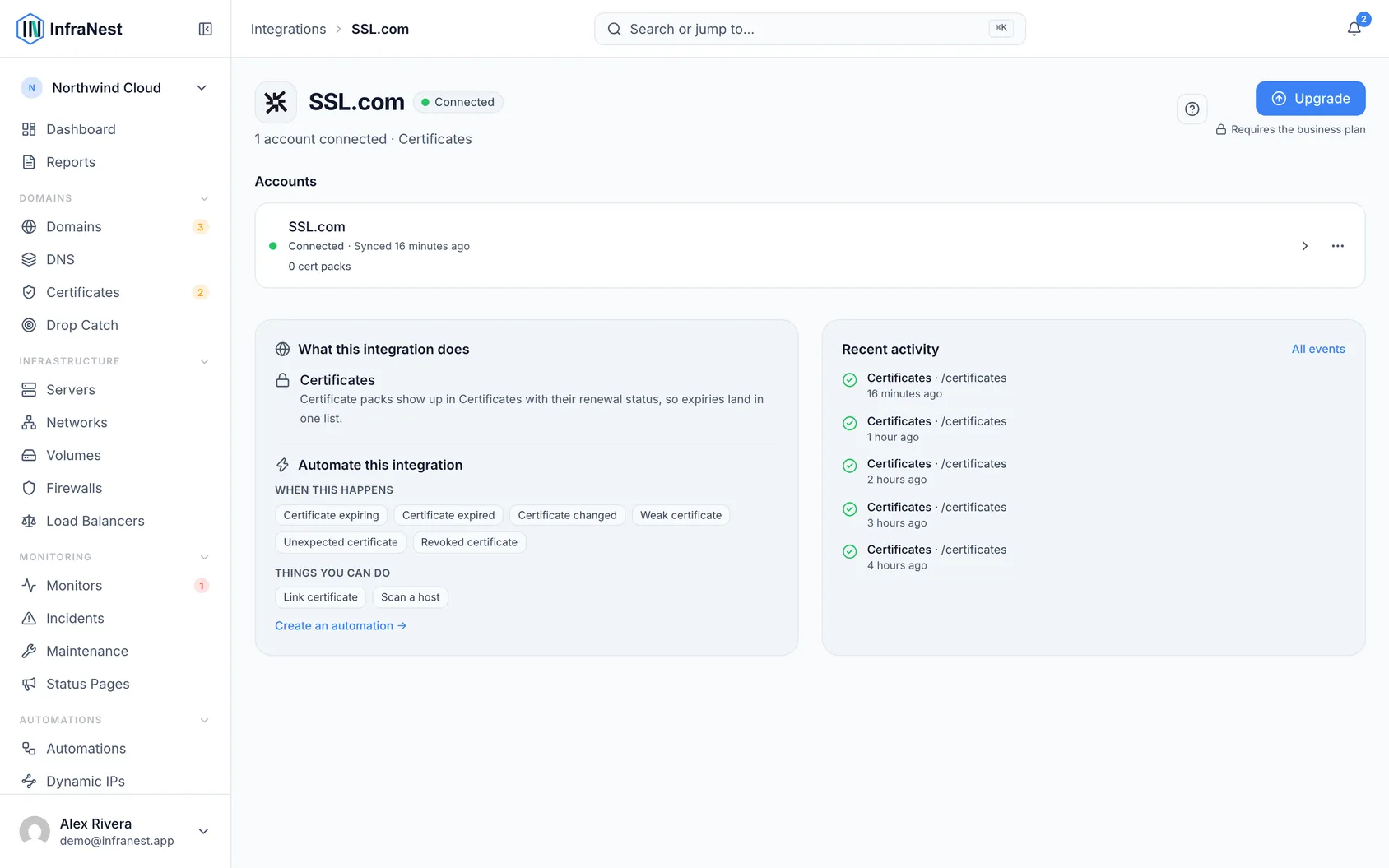The height and width of the screenshot is (868, 1389).
Task: Select the Unexpected certificate trigger chip
Action: pyautogui.click(x=341, y=542)
